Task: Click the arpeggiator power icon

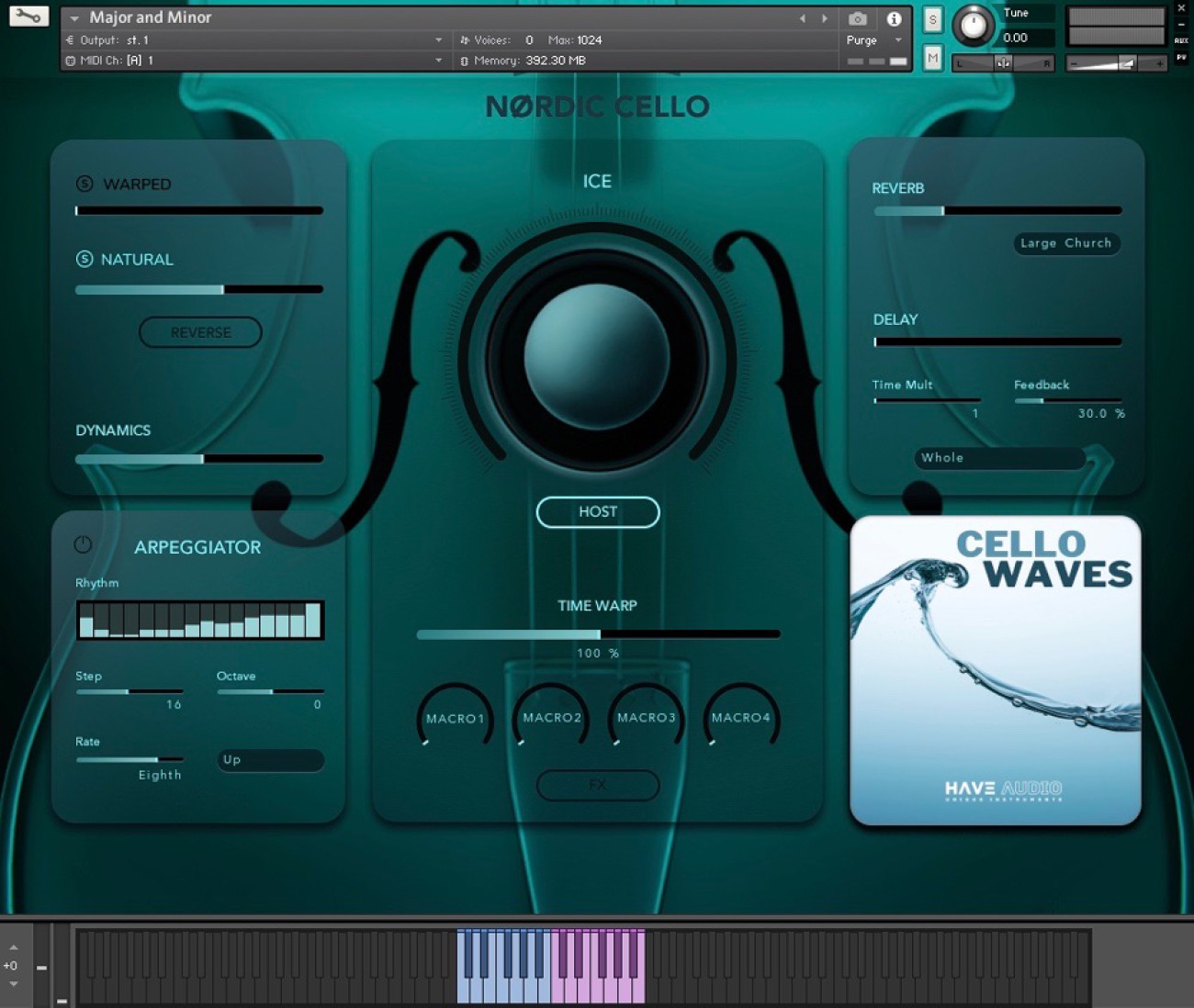Action: (x=82, y=545)
